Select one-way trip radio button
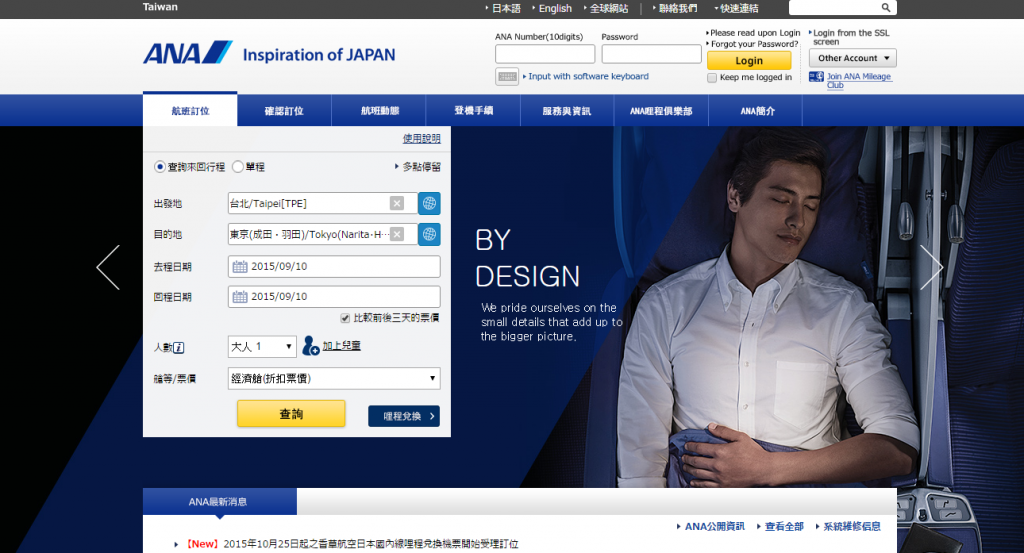The width and height of the screenshot is (1024, 553). click(x=238, y=166)
